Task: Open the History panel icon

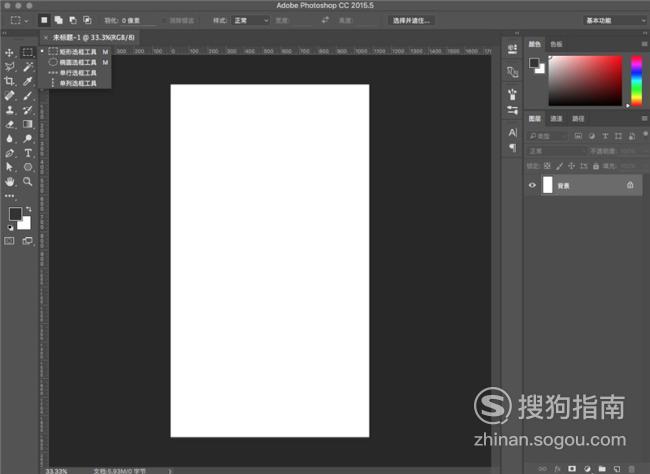Action: coord(512,49)
